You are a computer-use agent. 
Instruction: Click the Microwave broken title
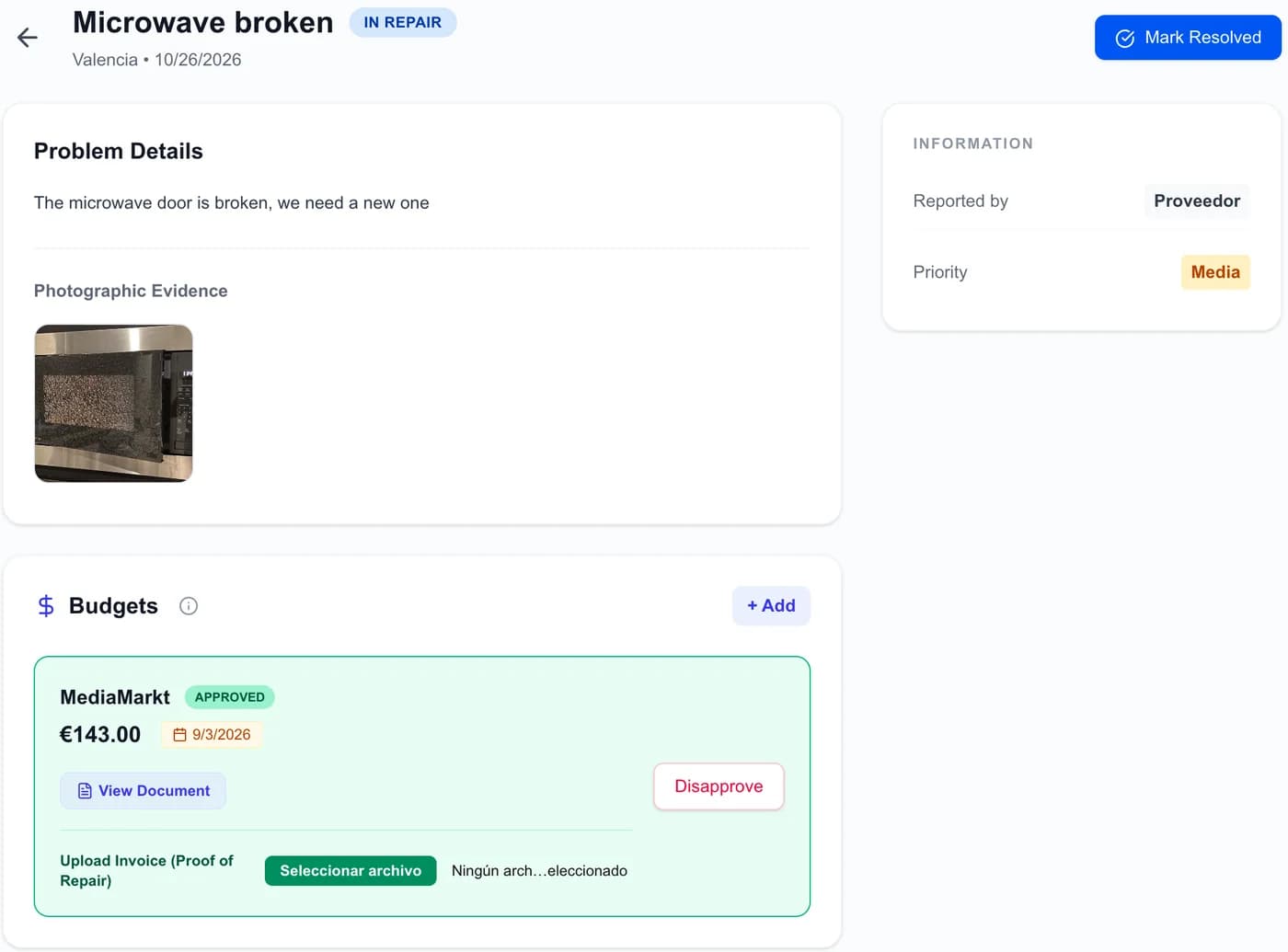pyautogui.click(x=203, y=22)
